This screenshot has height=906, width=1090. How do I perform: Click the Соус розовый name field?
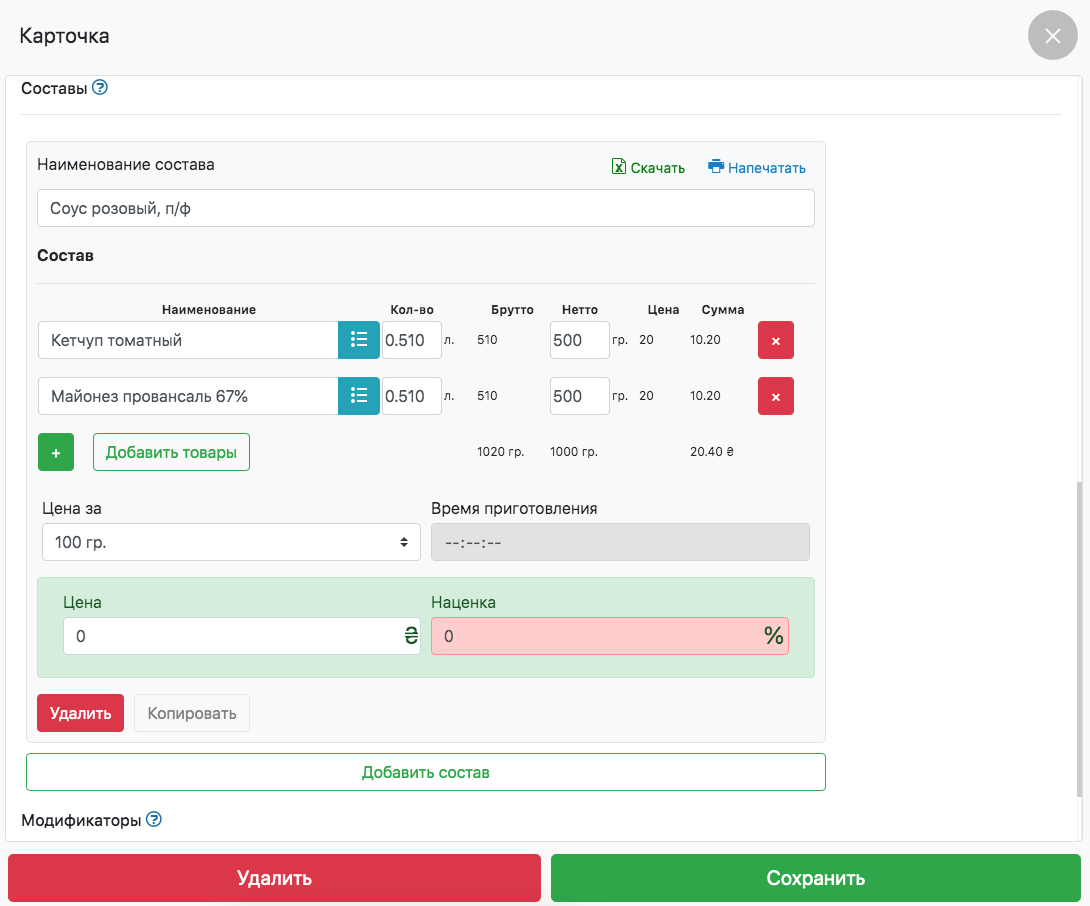[x=425, y=208]
